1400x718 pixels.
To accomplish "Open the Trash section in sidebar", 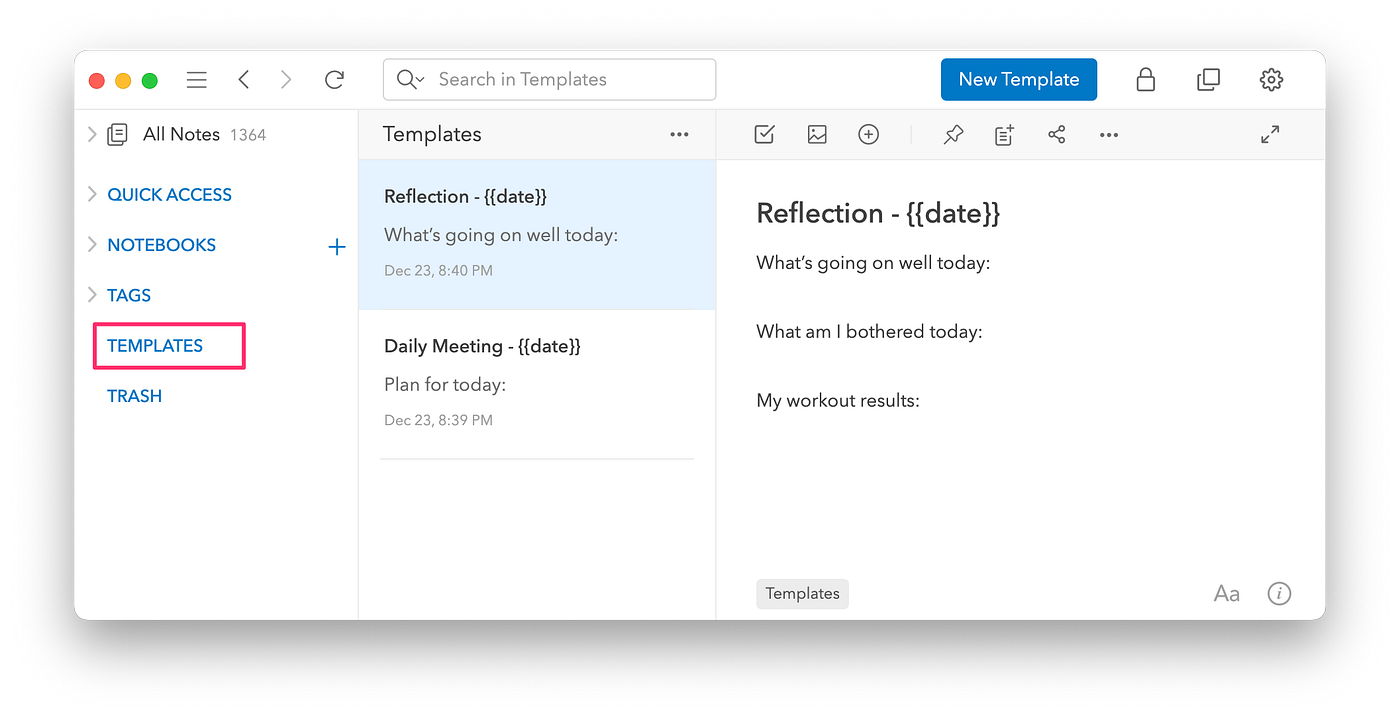I will pos(135,396).
